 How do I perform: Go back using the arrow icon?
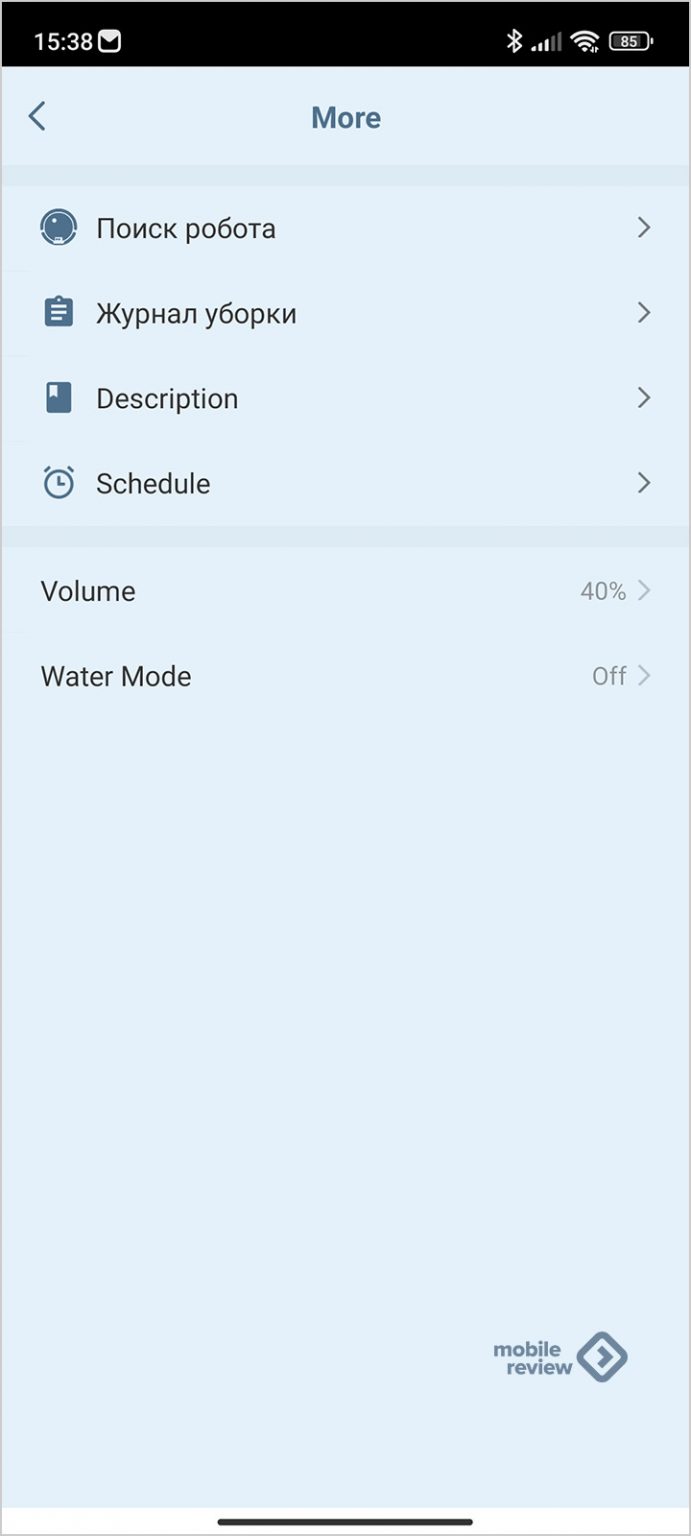click(37, 117)
